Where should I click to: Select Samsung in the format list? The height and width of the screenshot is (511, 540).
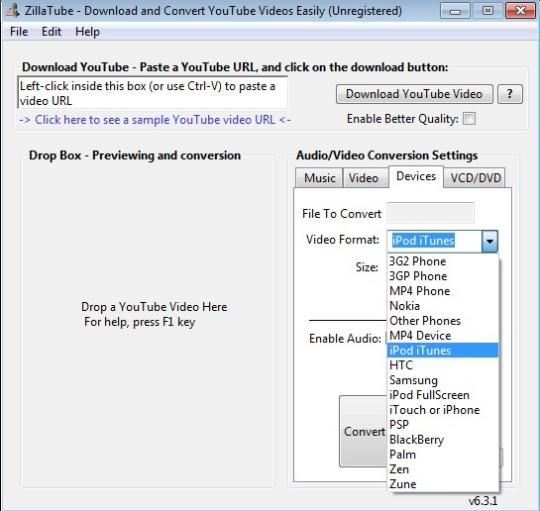(x=443, y=380)
